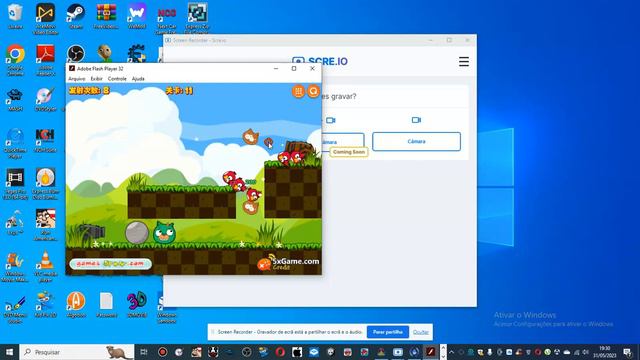The image size is (640, 360).
Task: Click the Câmara button in Screen Recorder
Action: pyautogui.click(x=416, y=141)
